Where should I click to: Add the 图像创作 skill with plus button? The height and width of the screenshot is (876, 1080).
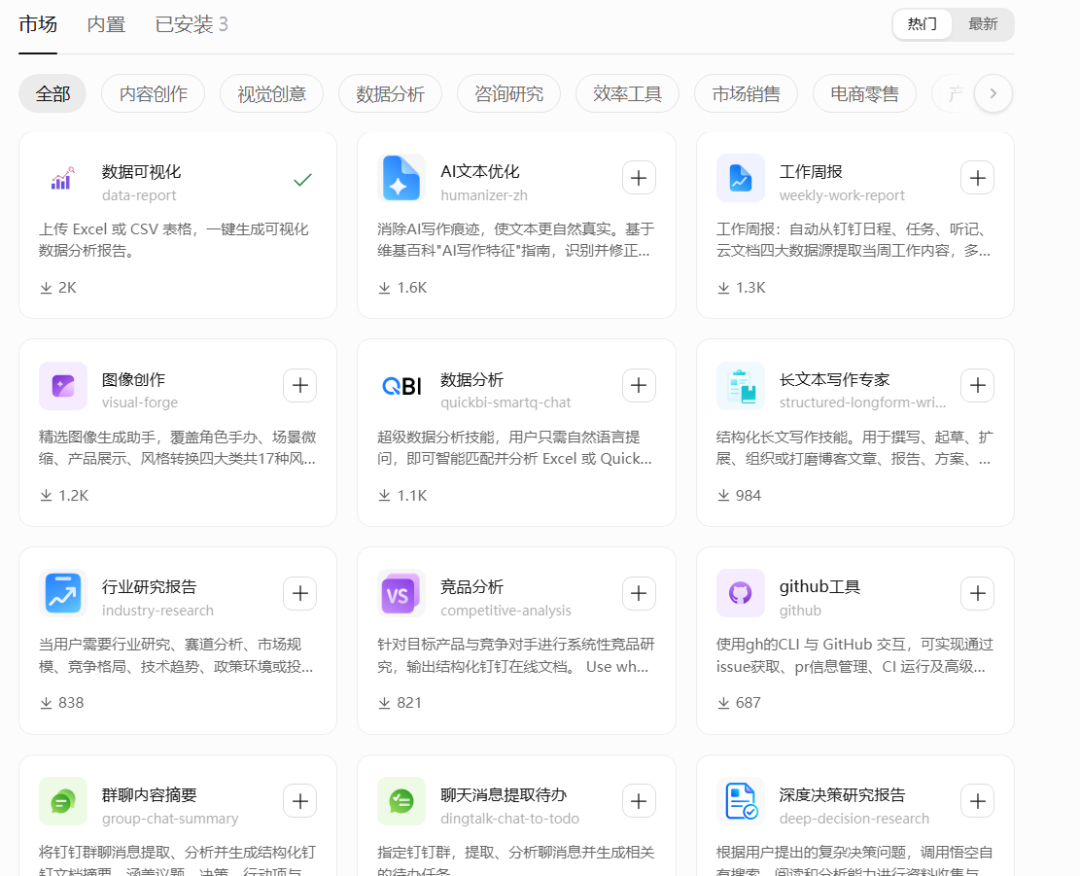[x=300, y=386]
